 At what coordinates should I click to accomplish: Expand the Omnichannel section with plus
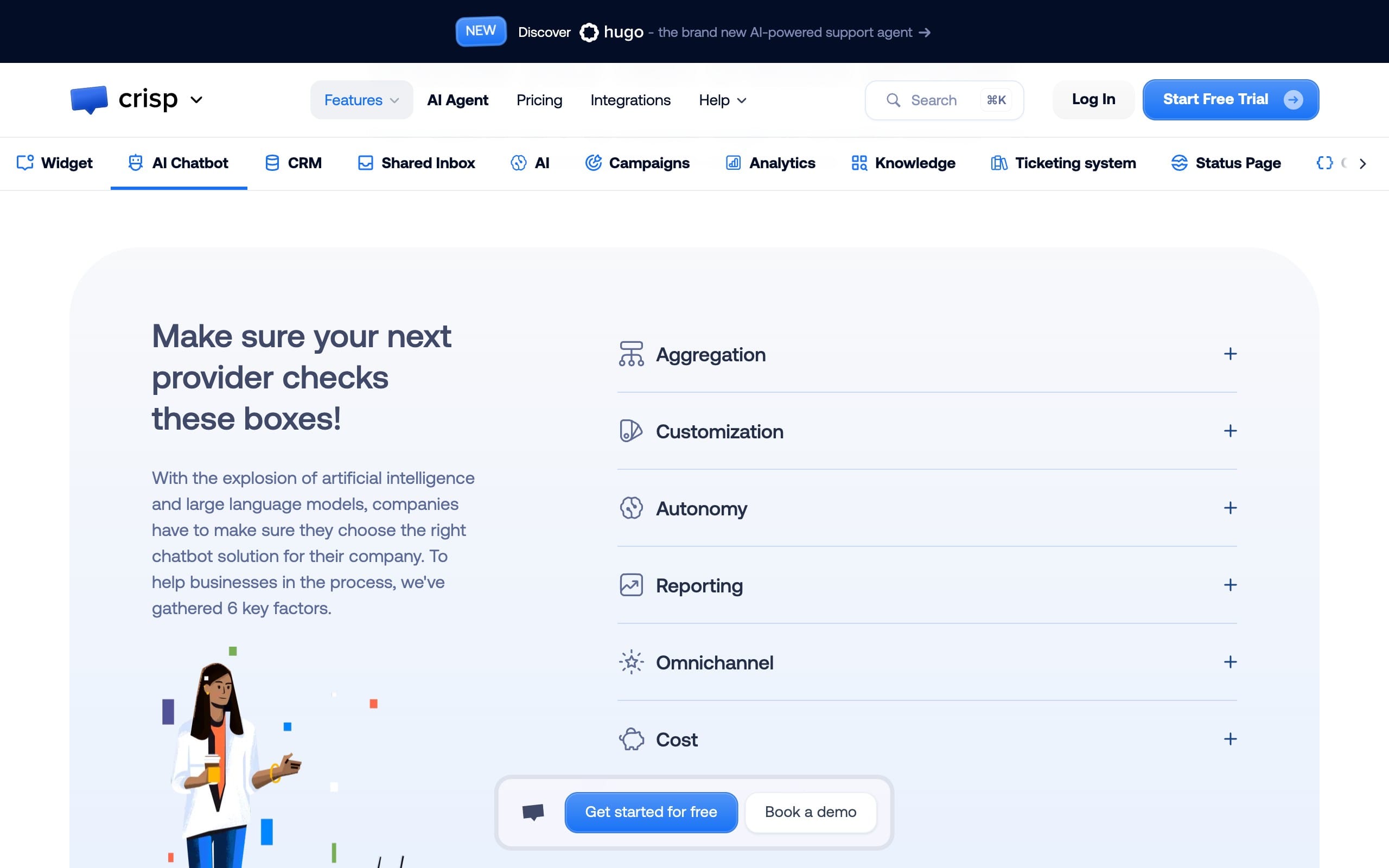tap(1230, 662)
